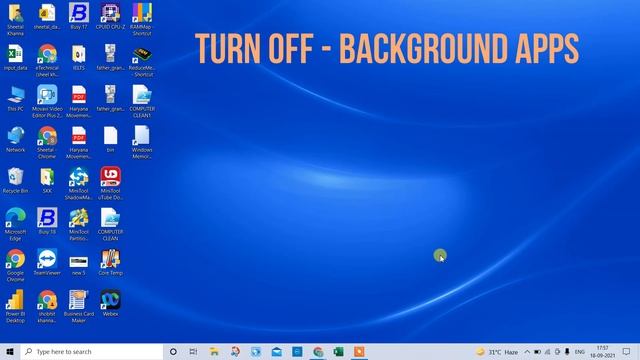Viewport: 640px width, 360px height.
Task: Open the ENG language switcher
Action: (x=580, y=352)
